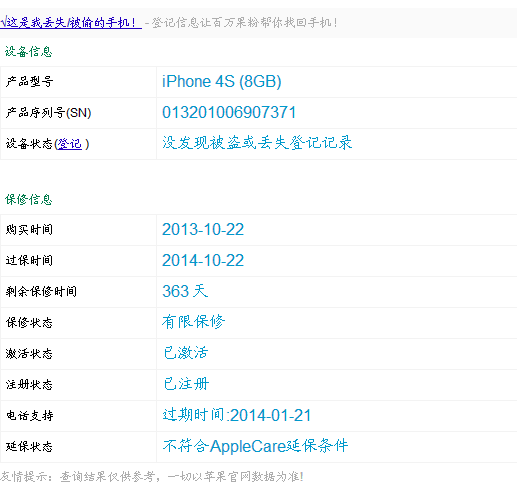Image resolution: width=517 pixels, height=504 pixels.
Task: Open the '这是我丢失/被偷的手机' link
Action: tap(71, 23)
